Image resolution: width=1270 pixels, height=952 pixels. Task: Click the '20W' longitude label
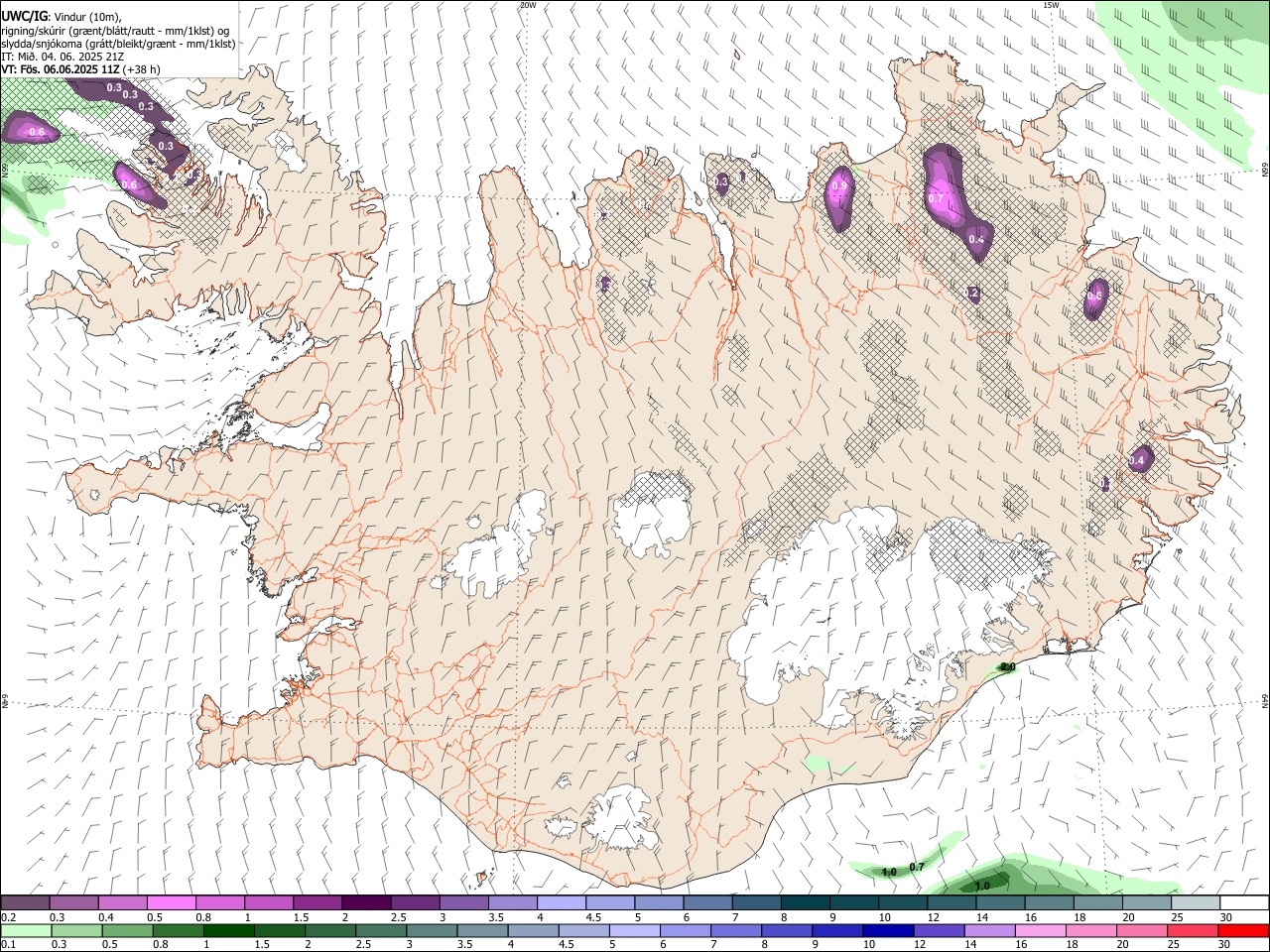[x=528, y=5]
